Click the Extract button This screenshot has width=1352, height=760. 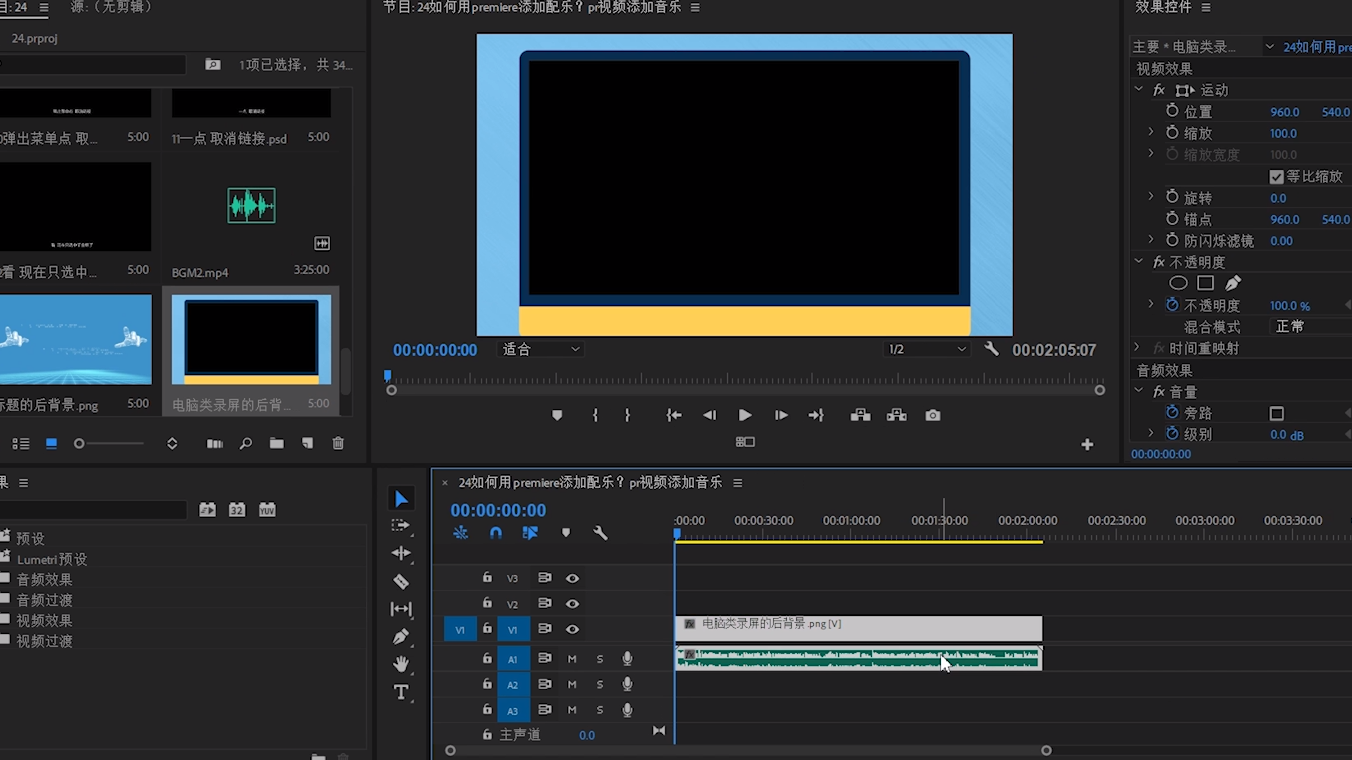(x=896, y=415)
